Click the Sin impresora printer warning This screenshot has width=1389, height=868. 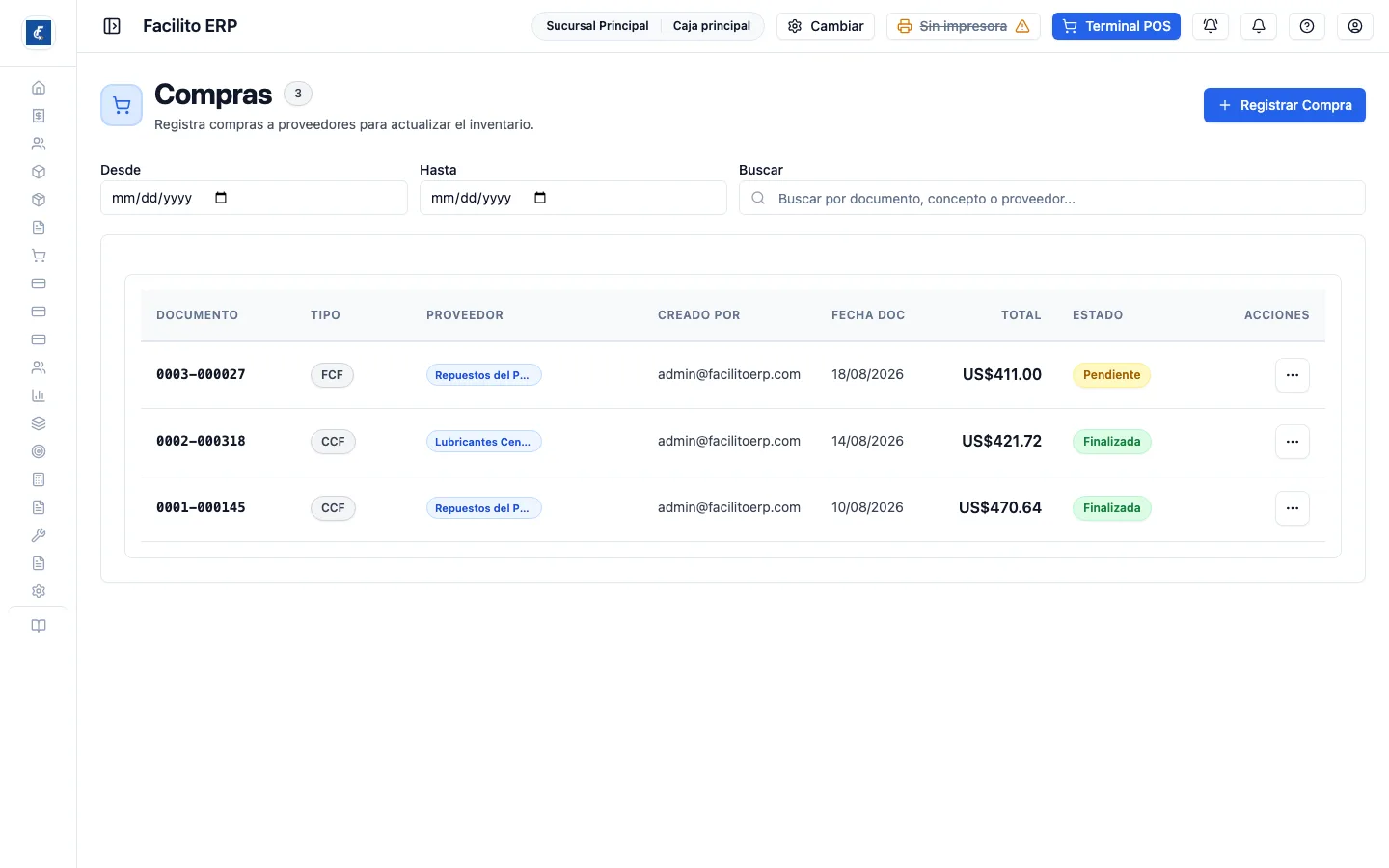[964, 26]
